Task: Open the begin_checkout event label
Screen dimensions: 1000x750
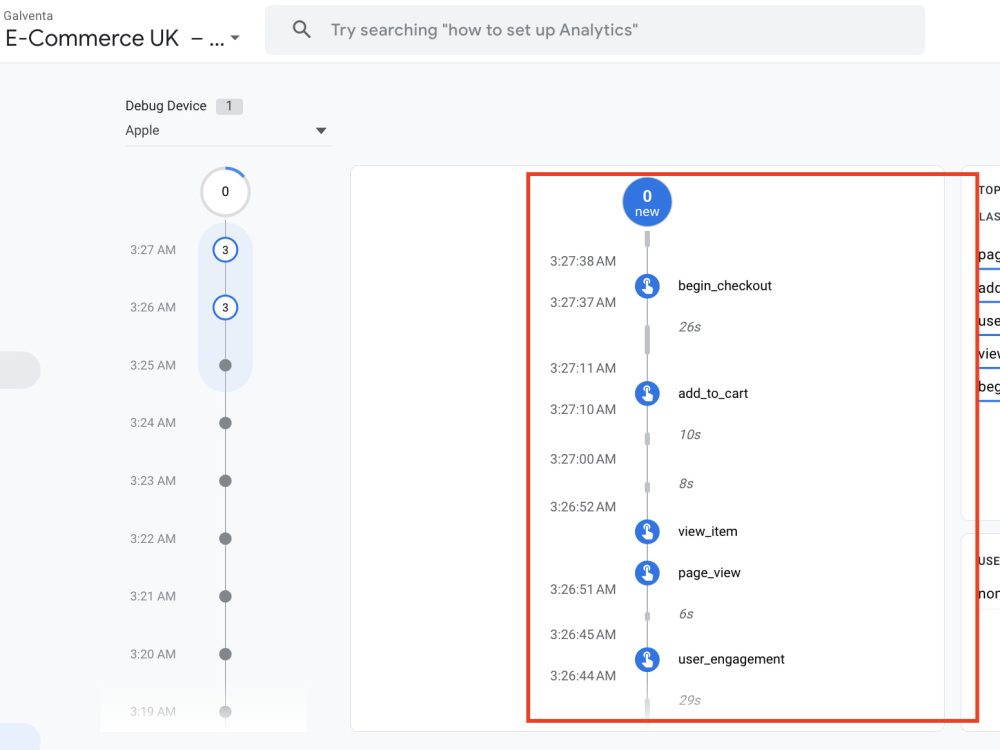Action: pyautogui.click(x=724, y=286)
